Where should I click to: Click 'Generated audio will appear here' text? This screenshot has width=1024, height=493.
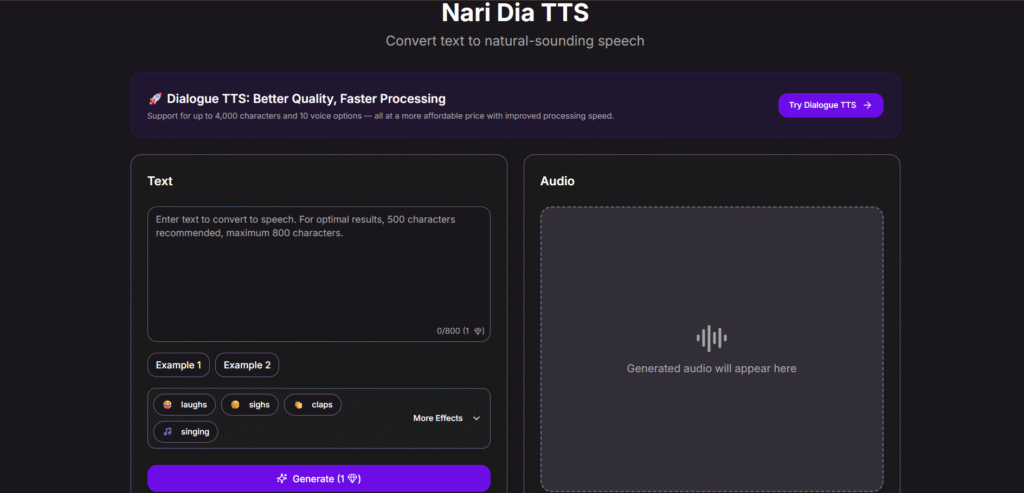pyautogui.click(x=711, y=368)
